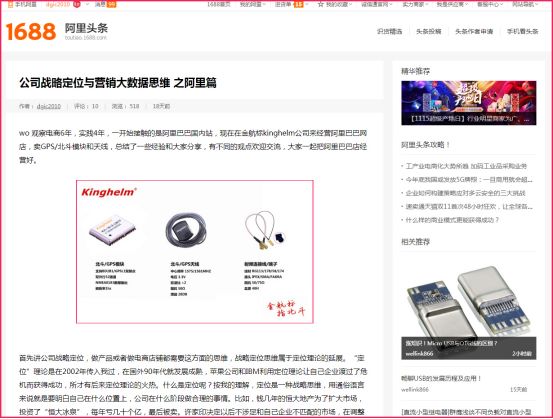Click the 评论 10 comment count

[x=86, y=106]
